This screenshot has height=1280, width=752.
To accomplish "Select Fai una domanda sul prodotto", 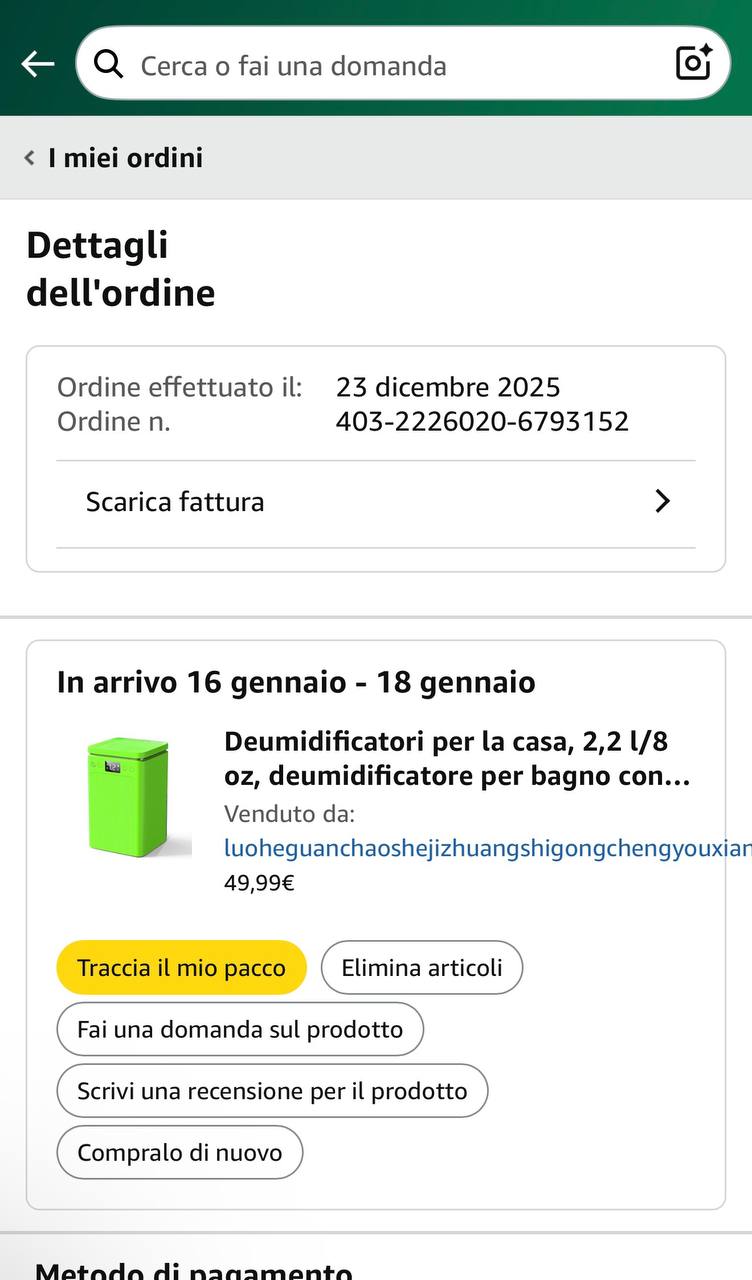I will (x=240, y=1029).
